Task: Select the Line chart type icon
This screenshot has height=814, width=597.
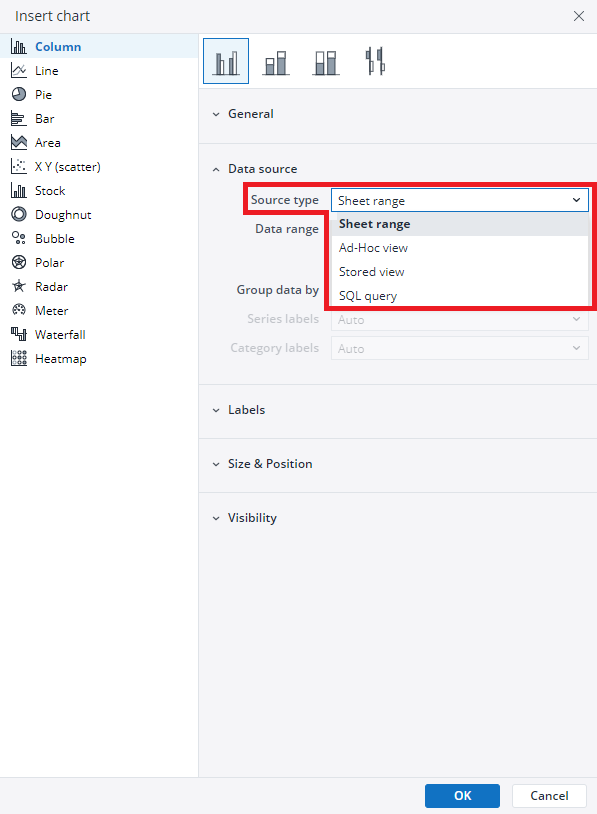Action: tap(19, 71)
